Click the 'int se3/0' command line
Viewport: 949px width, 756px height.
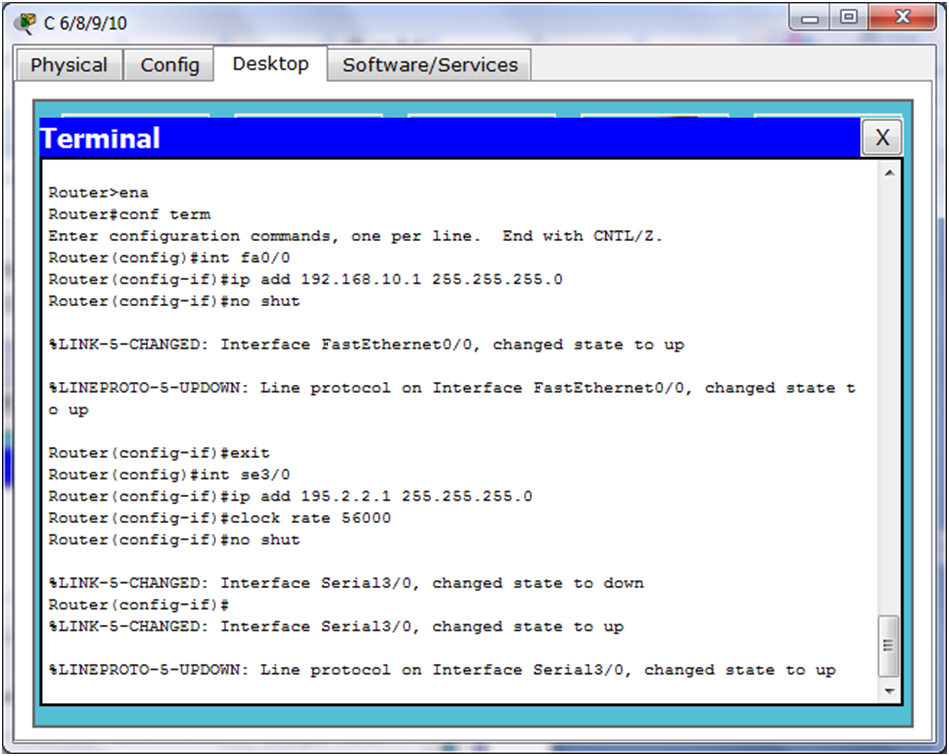pos(169,475)
